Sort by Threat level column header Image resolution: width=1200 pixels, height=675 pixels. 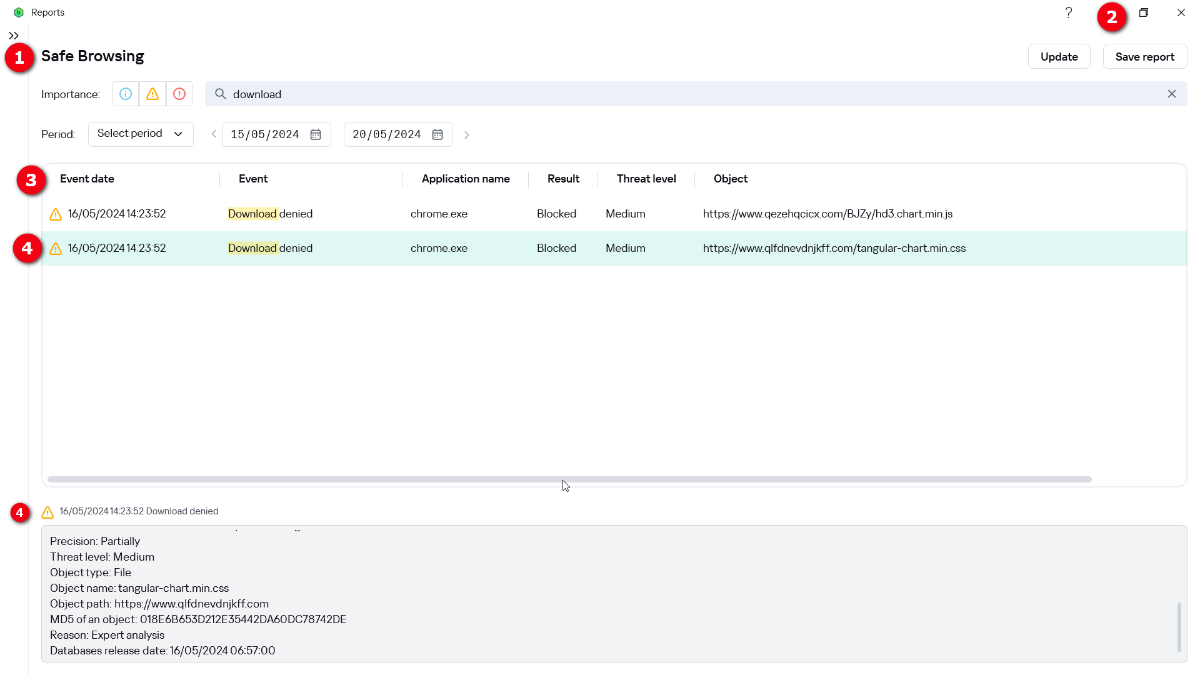646,179
